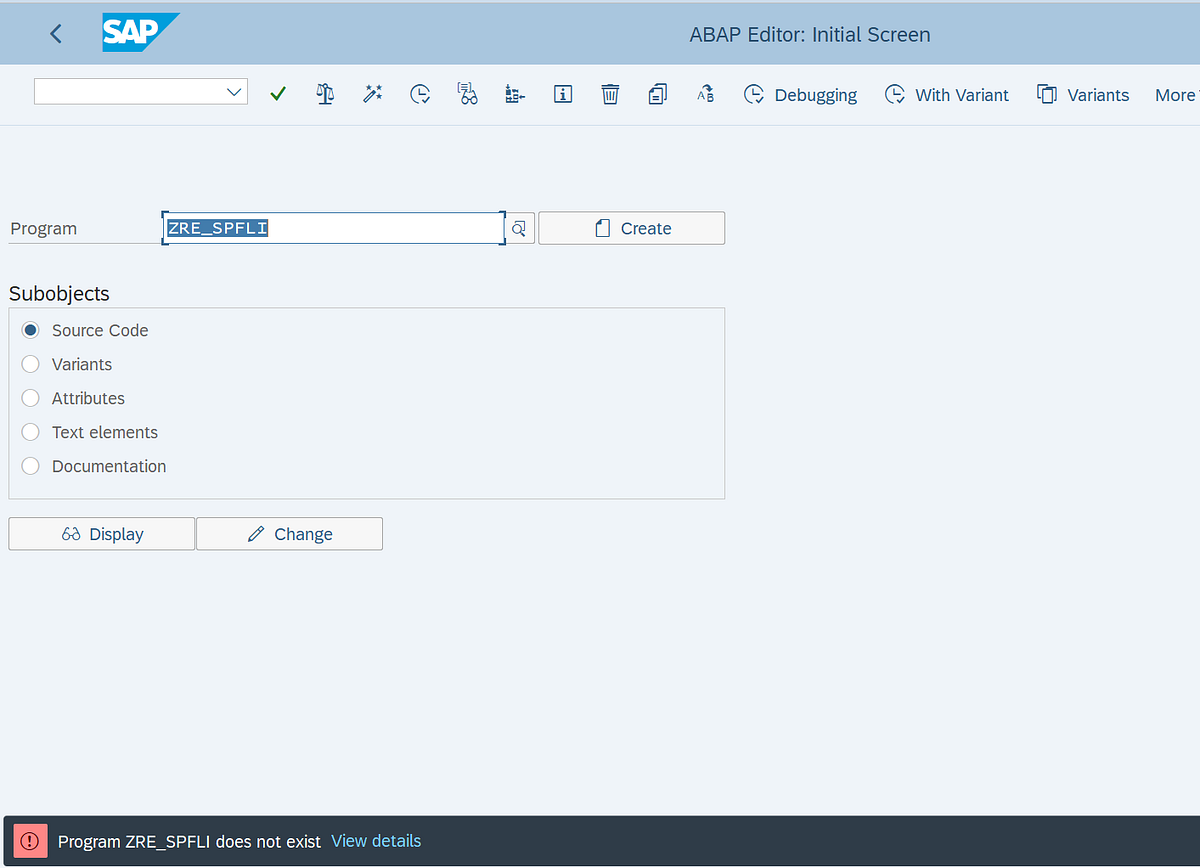Click inside the Program name input field
1200x868 pixels.
(x=330, y=228)
